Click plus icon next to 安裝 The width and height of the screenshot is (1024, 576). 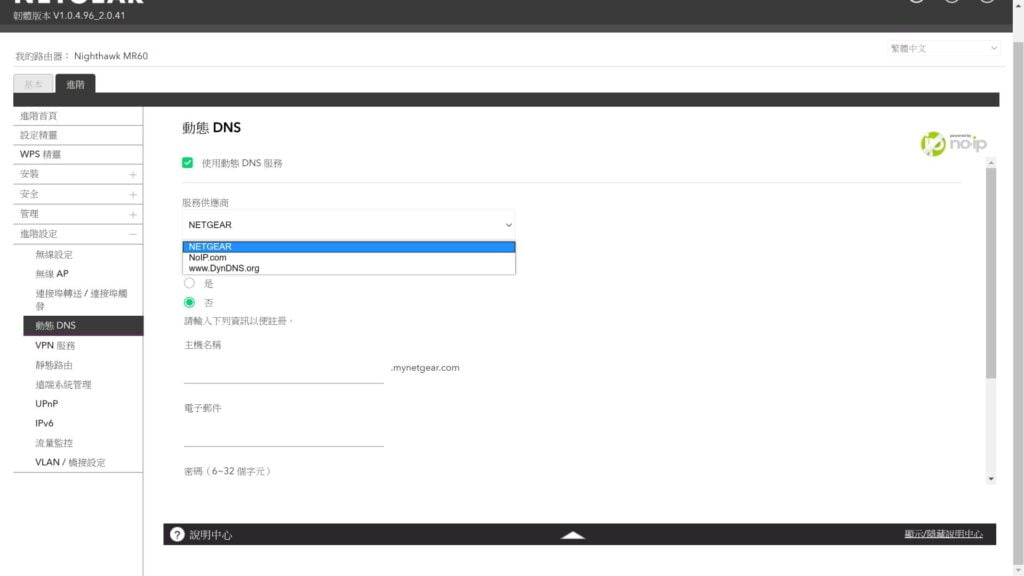[133, 175]
